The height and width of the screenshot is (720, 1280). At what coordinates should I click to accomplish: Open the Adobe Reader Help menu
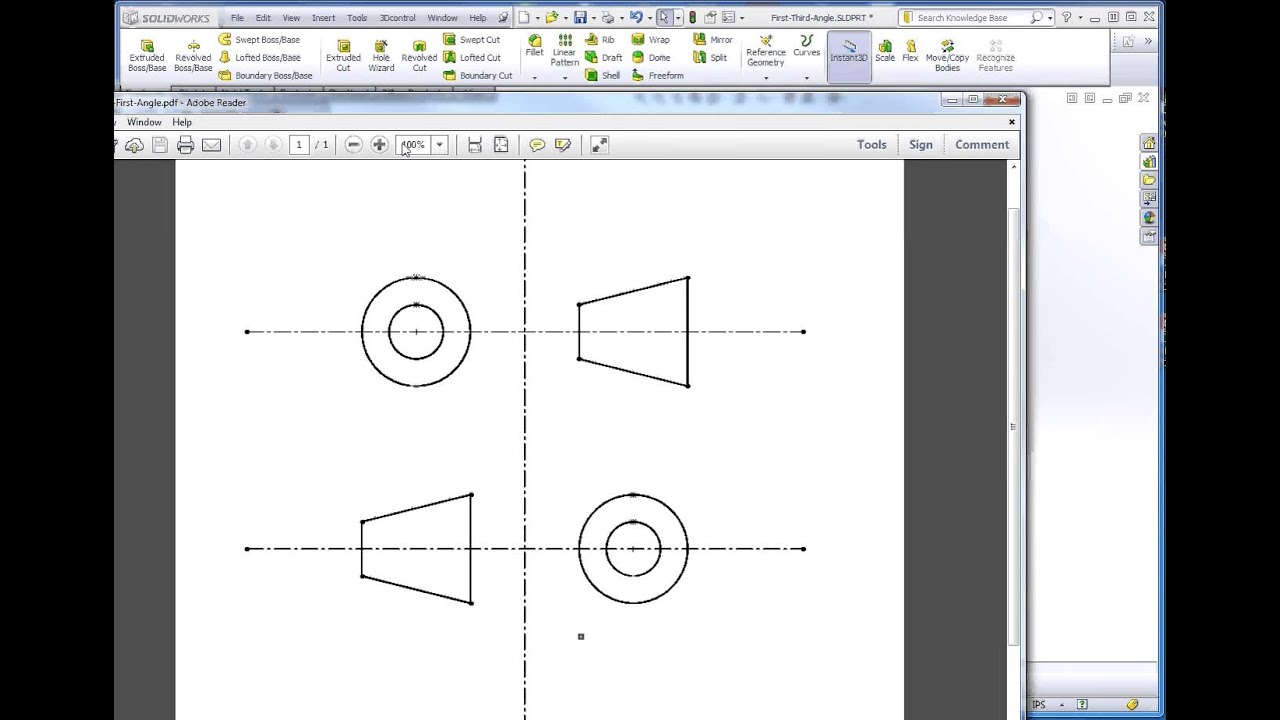[x=182, y=122]
